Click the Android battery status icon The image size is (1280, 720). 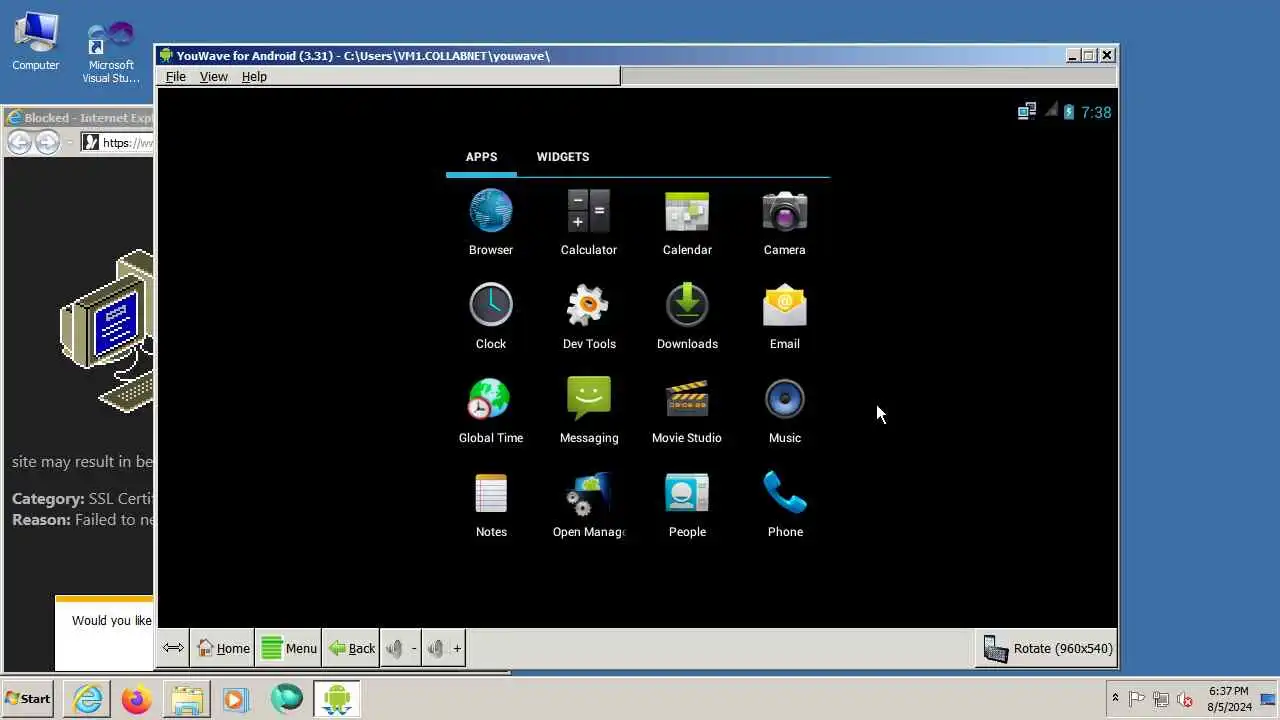pos(1068,112)
